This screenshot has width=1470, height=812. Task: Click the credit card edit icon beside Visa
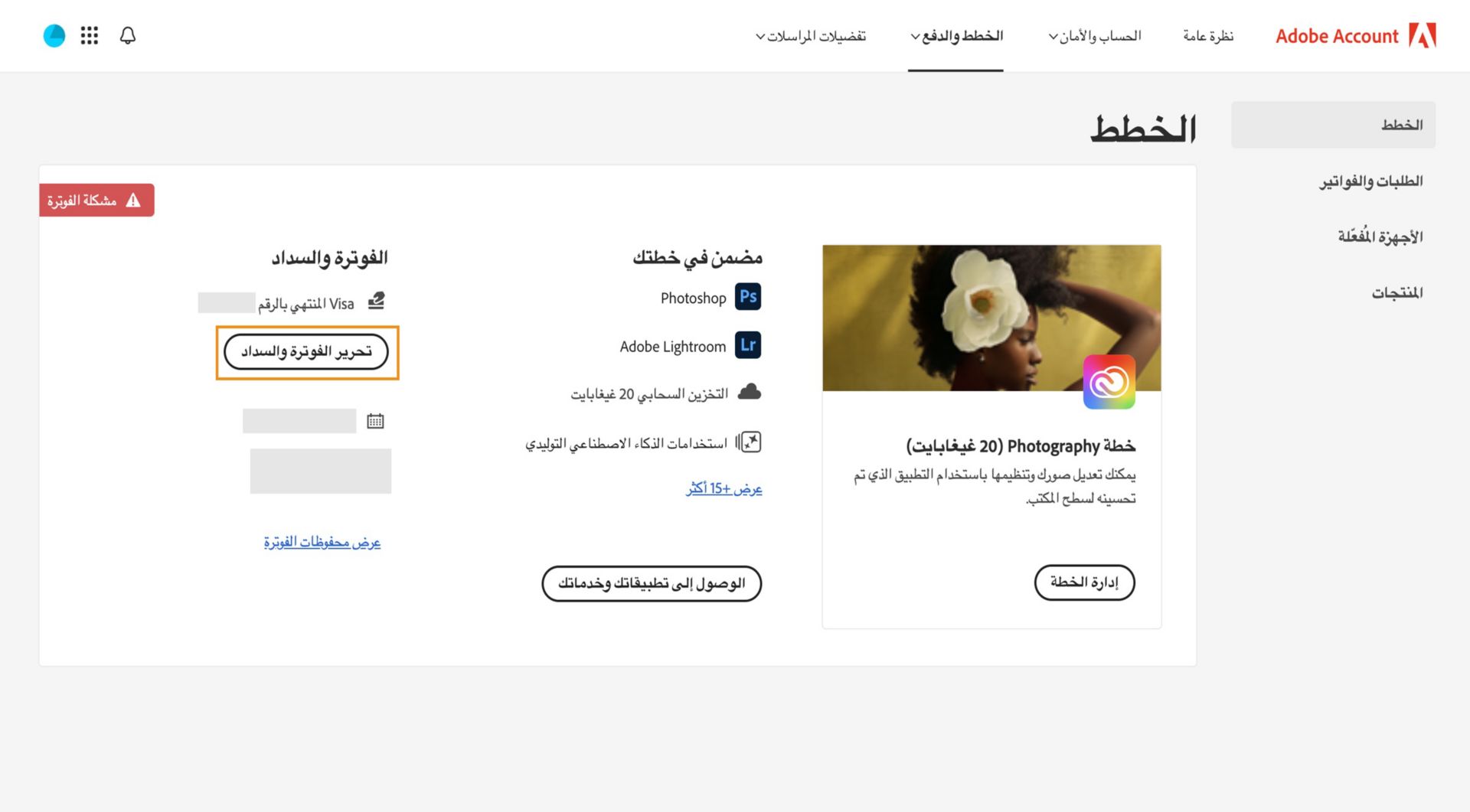376,302
